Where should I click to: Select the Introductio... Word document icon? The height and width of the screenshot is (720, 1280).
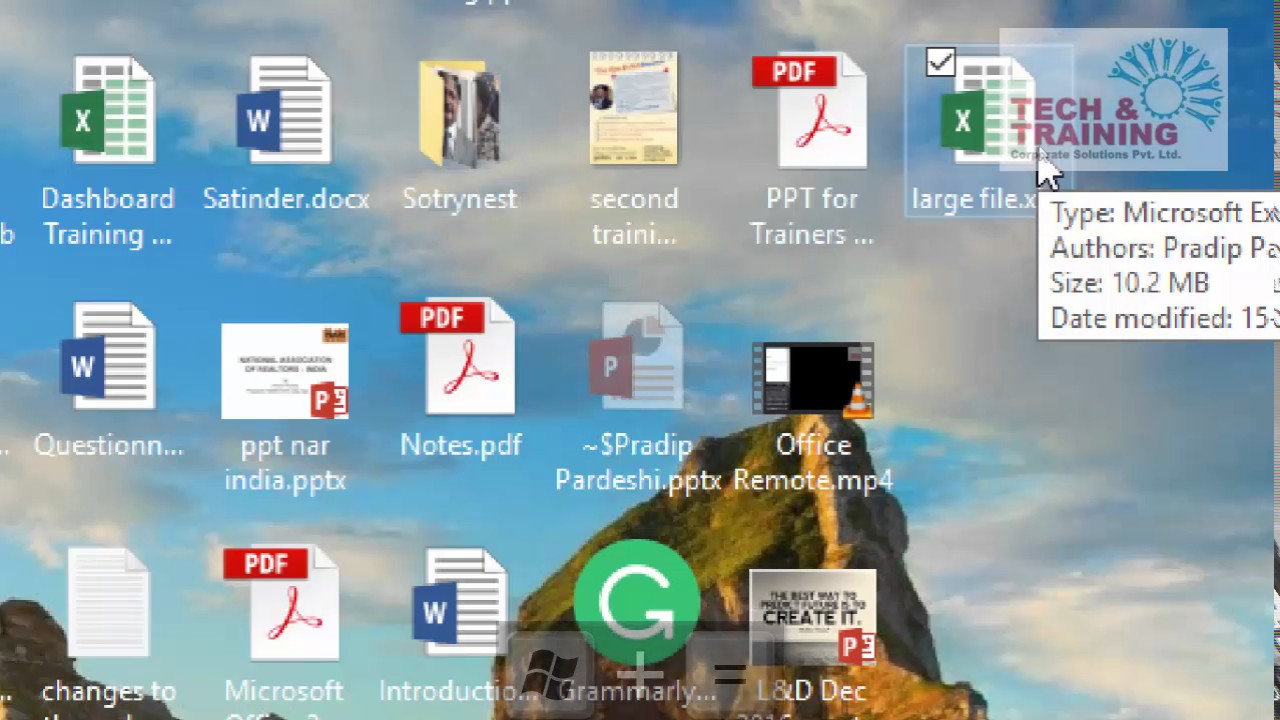tap(460, 602)
